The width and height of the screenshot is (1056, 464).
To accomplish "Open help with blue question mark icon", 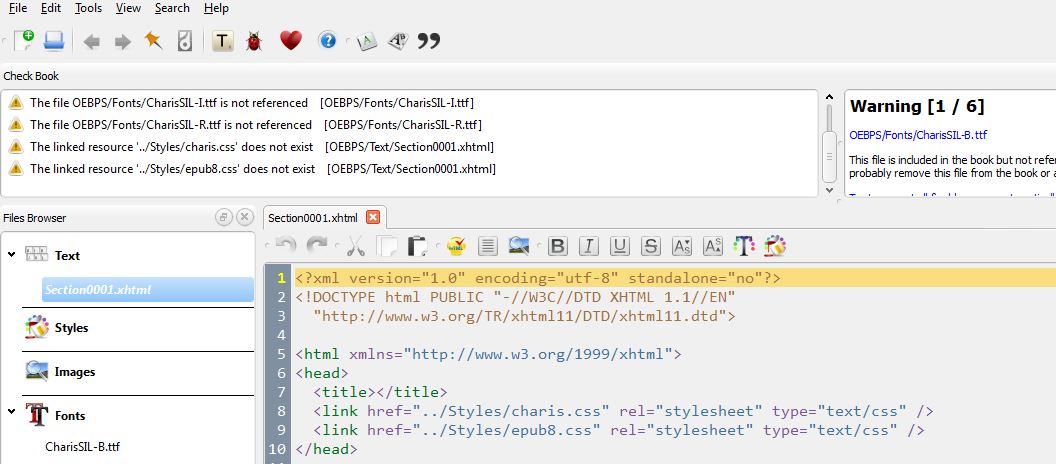I will coord(327,41).
